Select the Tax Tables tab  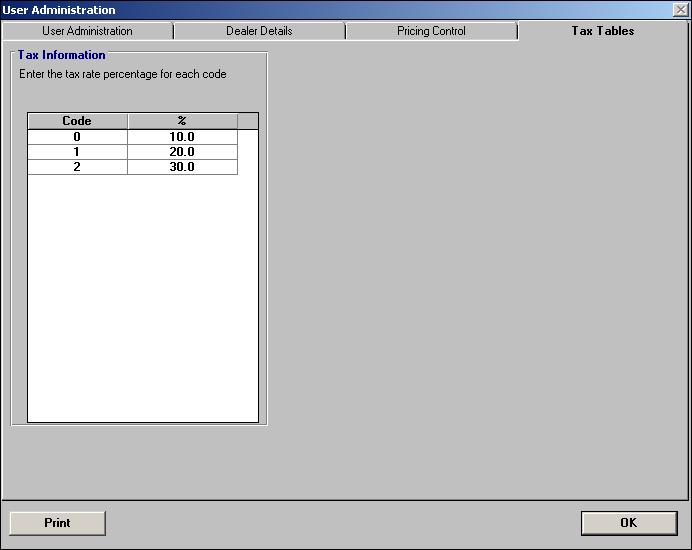click(603, 31)
